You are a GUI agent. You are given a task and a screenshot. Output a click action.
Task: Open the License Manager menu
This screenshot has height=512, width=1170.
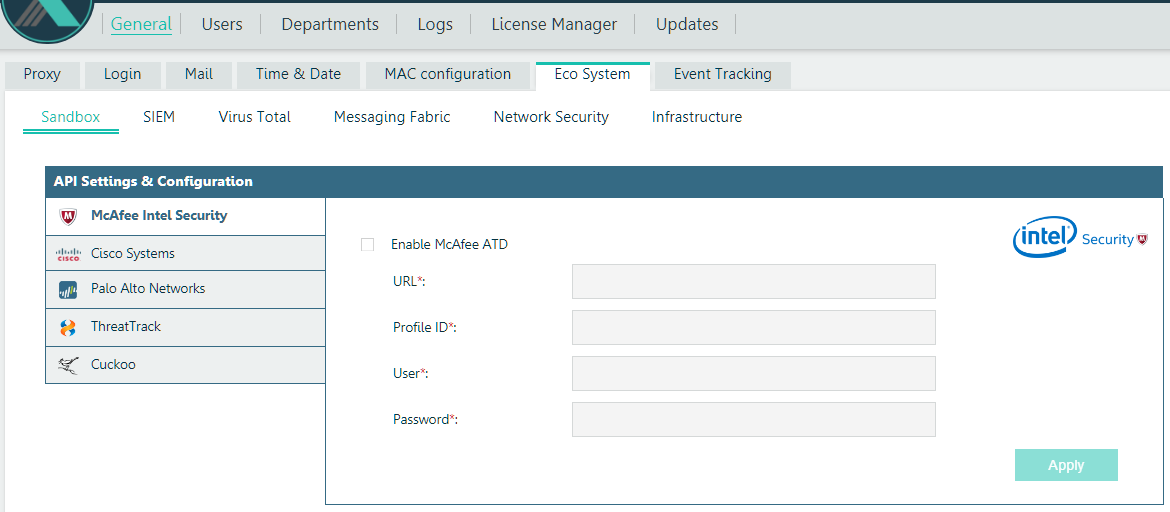pyautogui.click(x=554, y=24)
